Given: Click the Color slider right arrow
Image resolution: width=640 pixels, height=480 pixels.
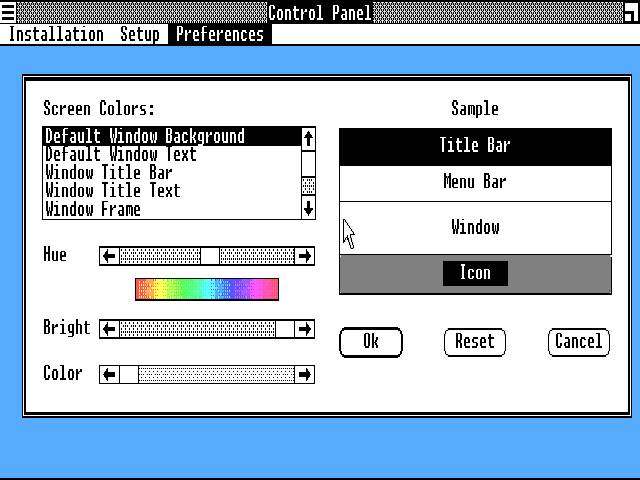Looking at the screenshot, I should (x=304, y=374).
